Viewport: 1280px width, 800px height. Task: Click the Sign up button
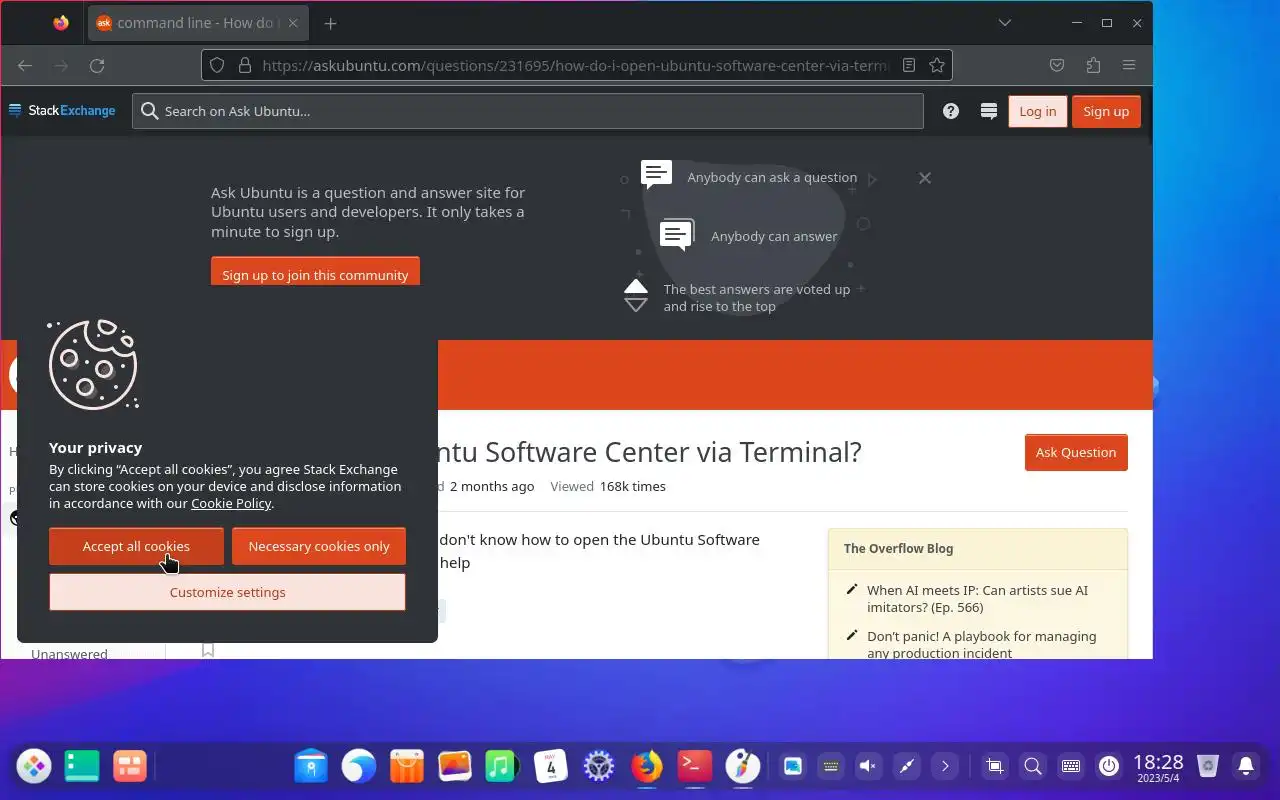point(1106,111)
